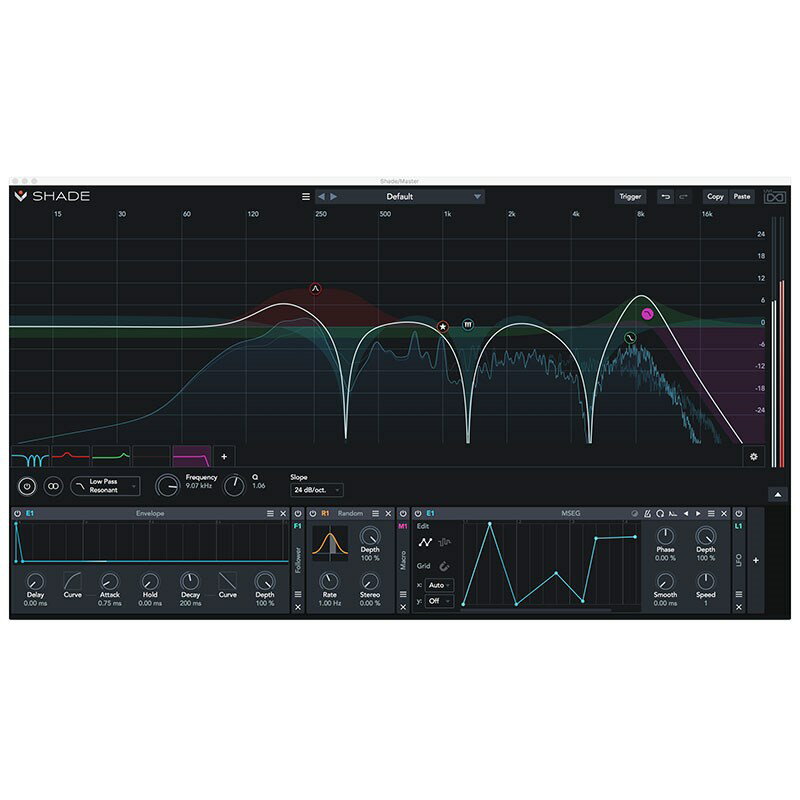Open the Low Pass Resonant filter type dropdown

[x=106, y=486]
